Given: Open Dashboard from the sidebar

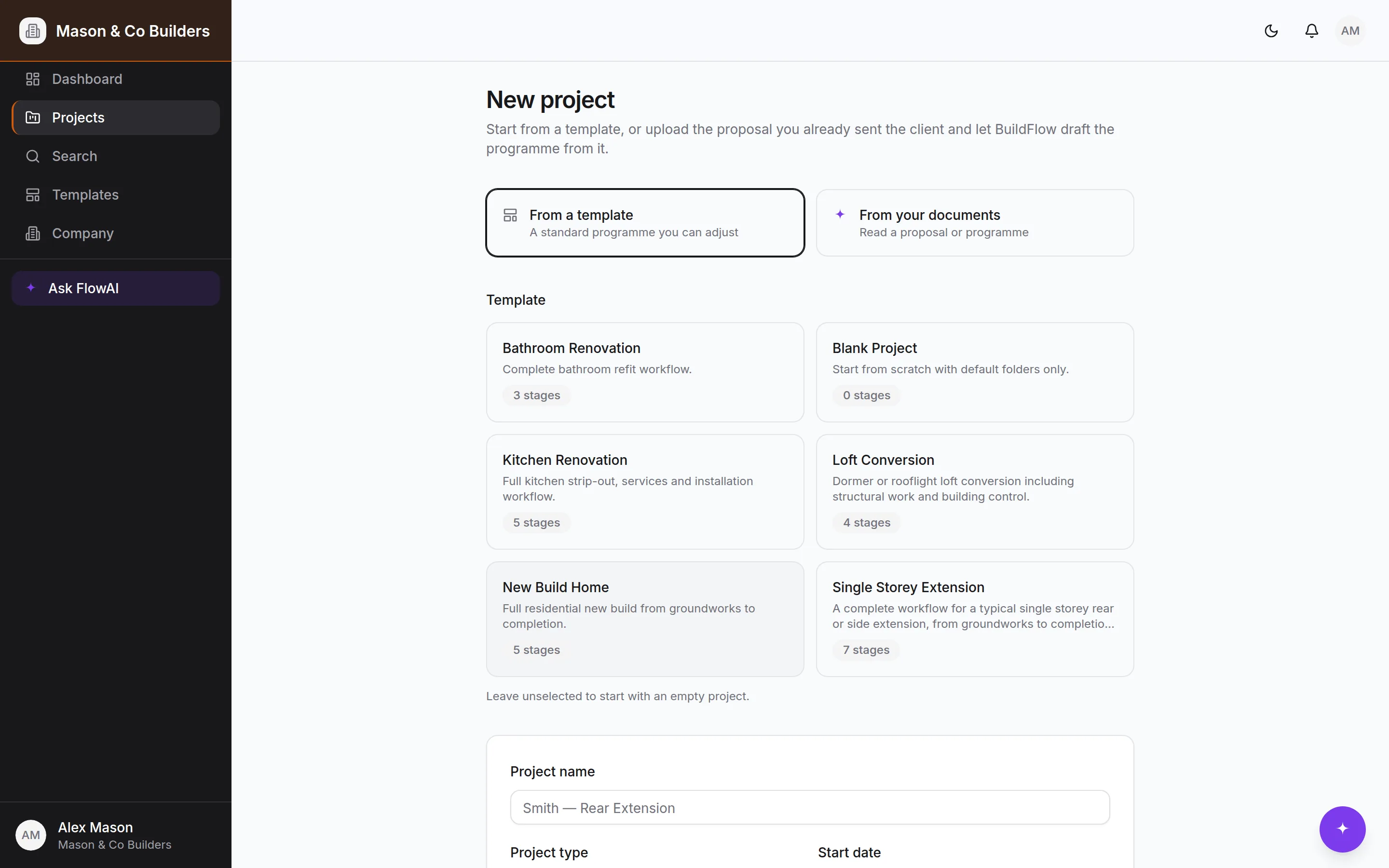Looking at the screenshot, I should (x=115, y=79).
